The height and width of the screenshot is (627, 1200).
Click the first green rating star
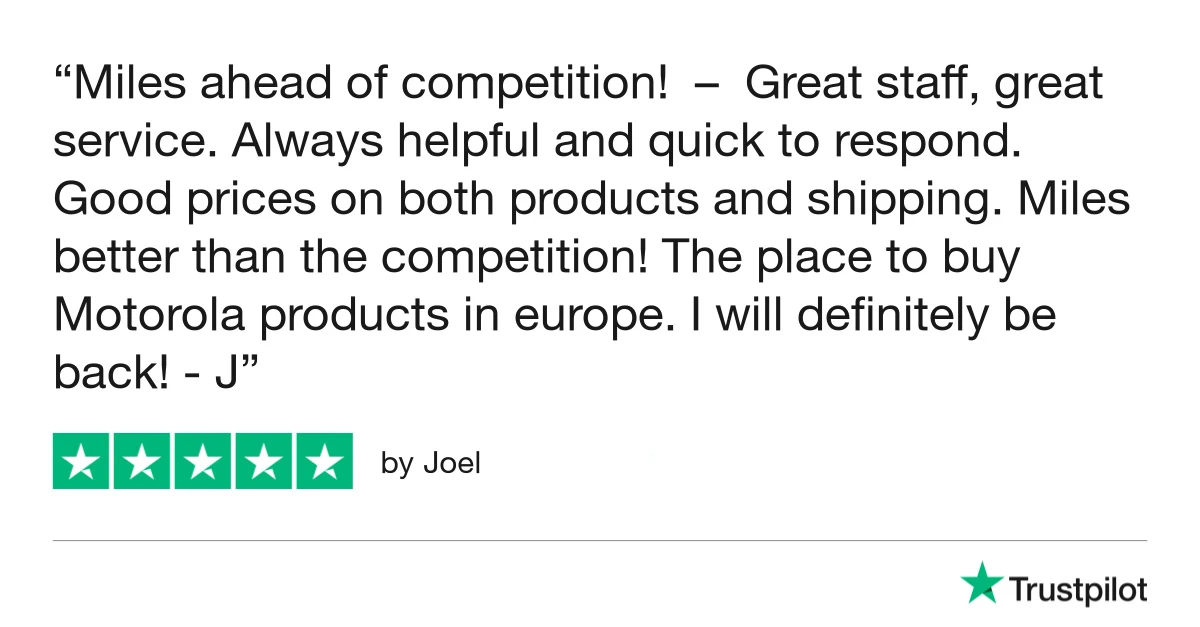pos(82,462)
